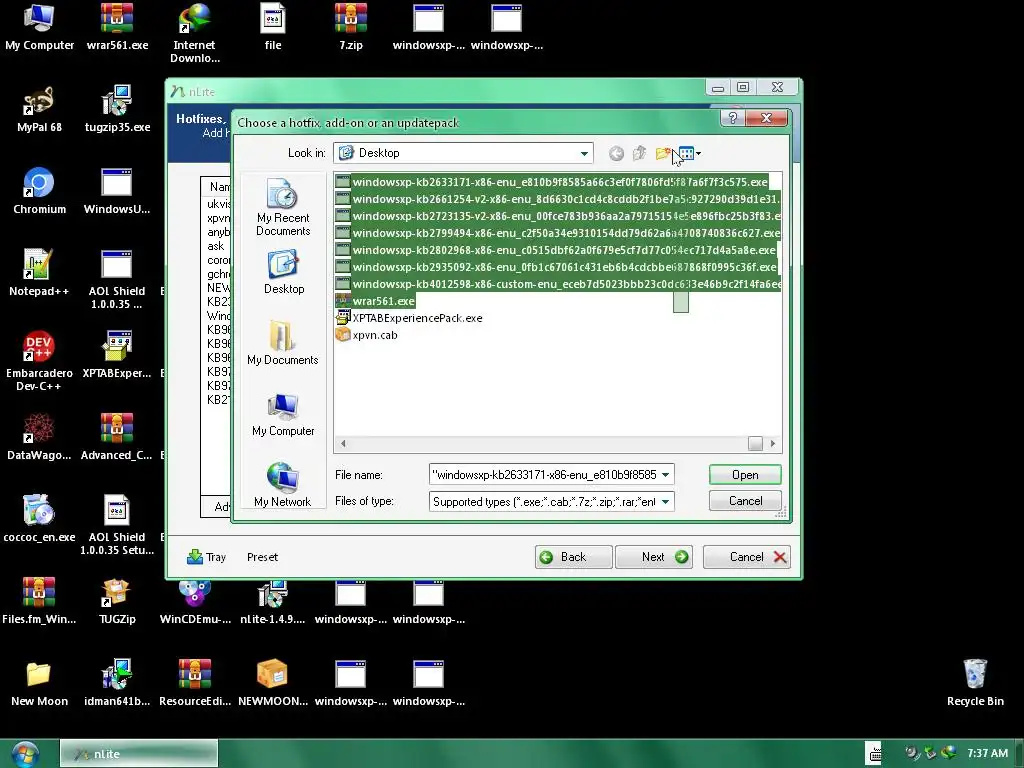Open idman641b installer icon on desktop
The width and height of the screenshot is (1024, 768).
[118, 683]
